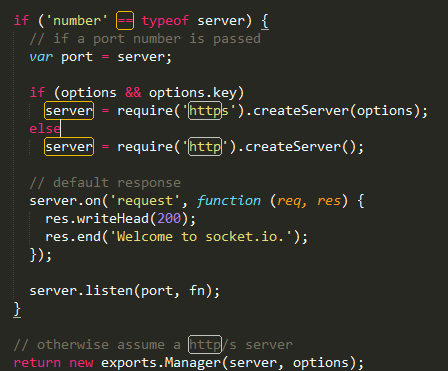Click the highlighted == operator
Screen dimensions: 448x371
tap(125, 21)
